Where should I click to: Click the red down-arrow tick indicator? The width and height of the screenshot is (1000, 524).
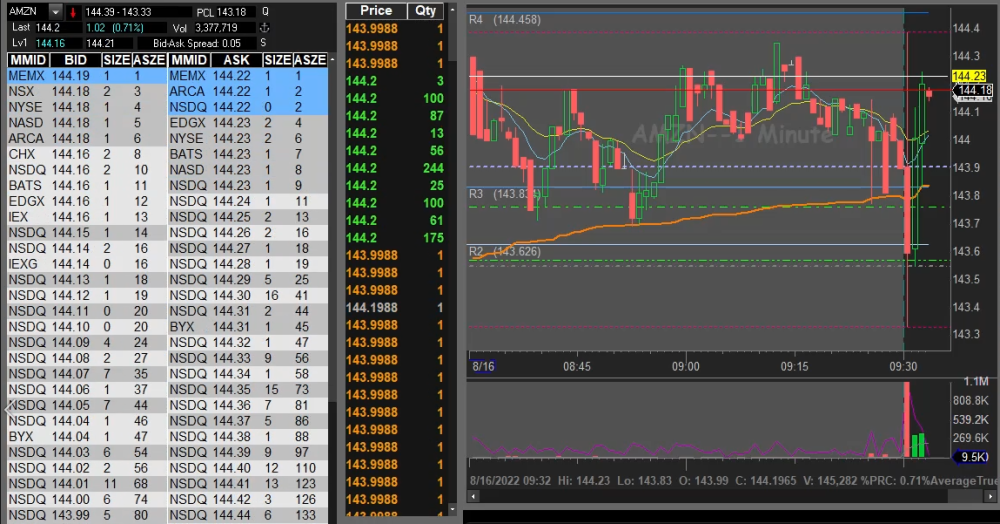tap(73, 11)
